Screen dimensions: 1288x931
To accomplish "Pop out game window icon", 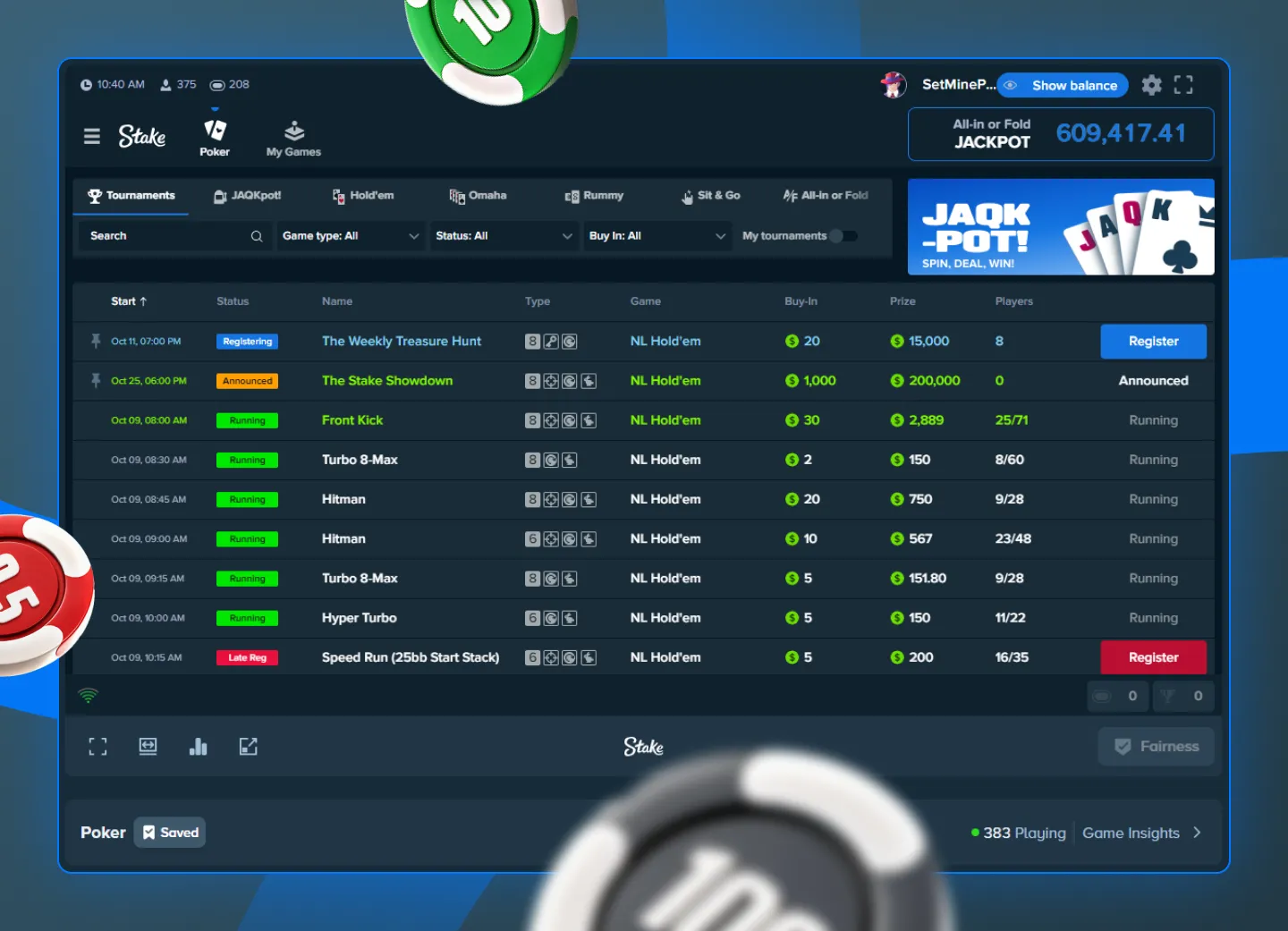I will [249, 747].
